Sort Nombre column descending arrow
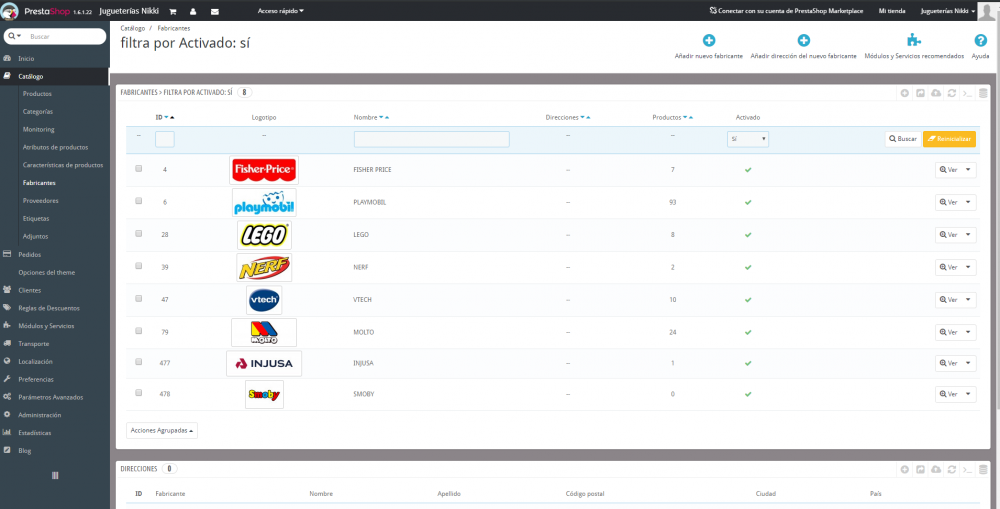Image resolution: width=1000 pixels, height=509 pixels. pos(381,117)
